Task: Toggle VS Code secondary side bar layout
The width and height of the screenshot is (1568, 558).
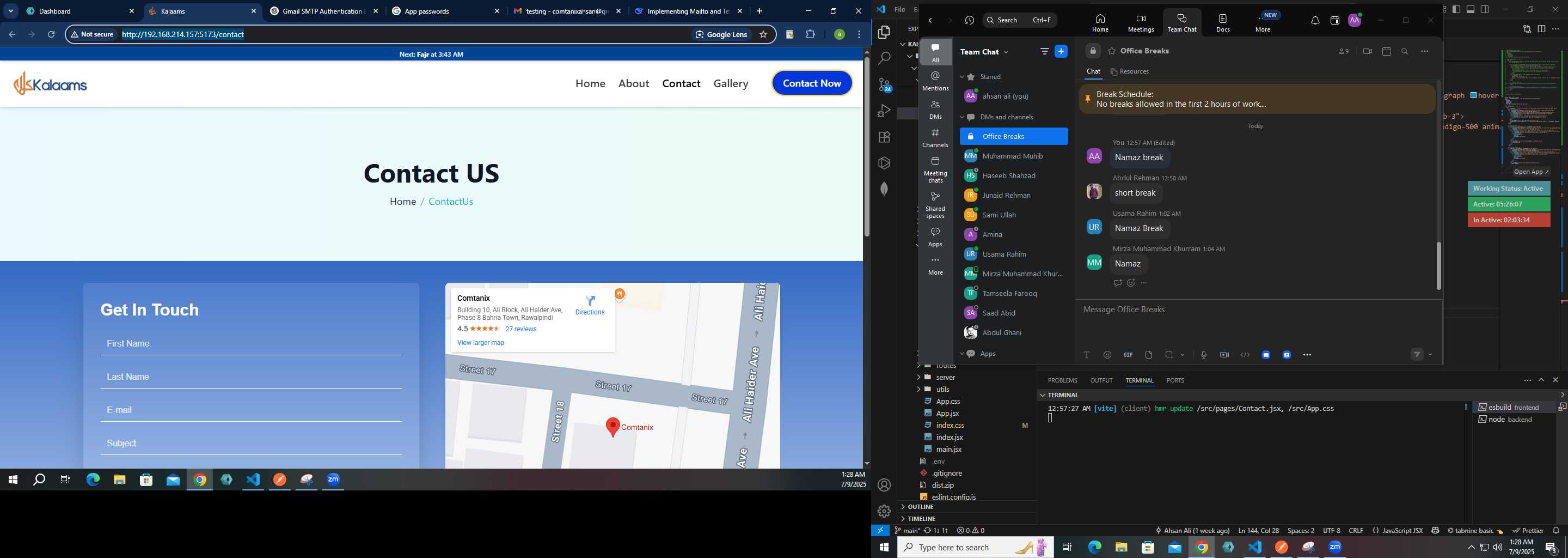Action: [x=1485, y=9]
